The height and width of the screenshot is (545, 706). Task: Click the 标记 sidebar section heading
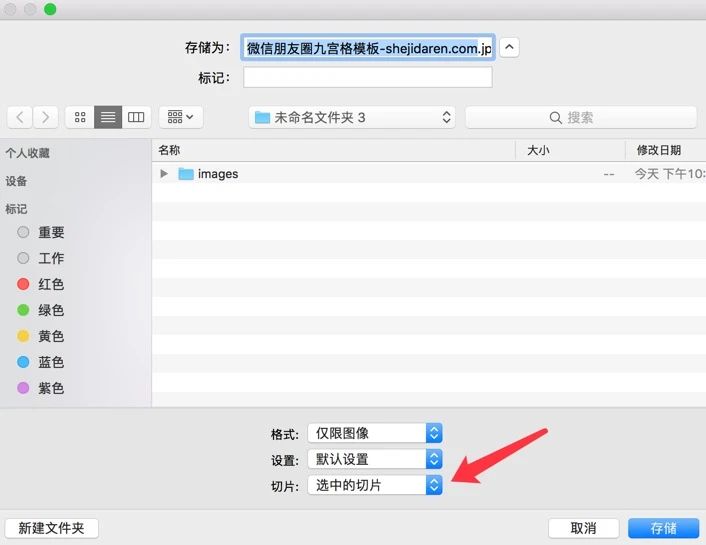coord(16,209)
